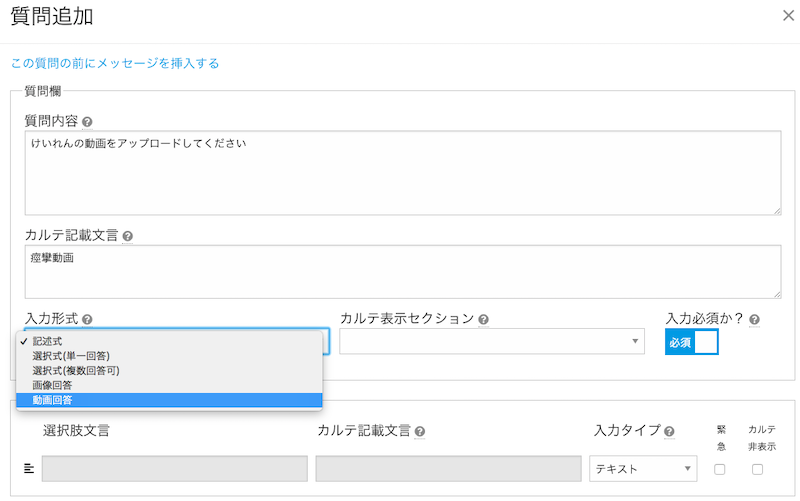
Task: Open the 入力タイプ テキスト dropdown
Action: click(x=643, y=469)
